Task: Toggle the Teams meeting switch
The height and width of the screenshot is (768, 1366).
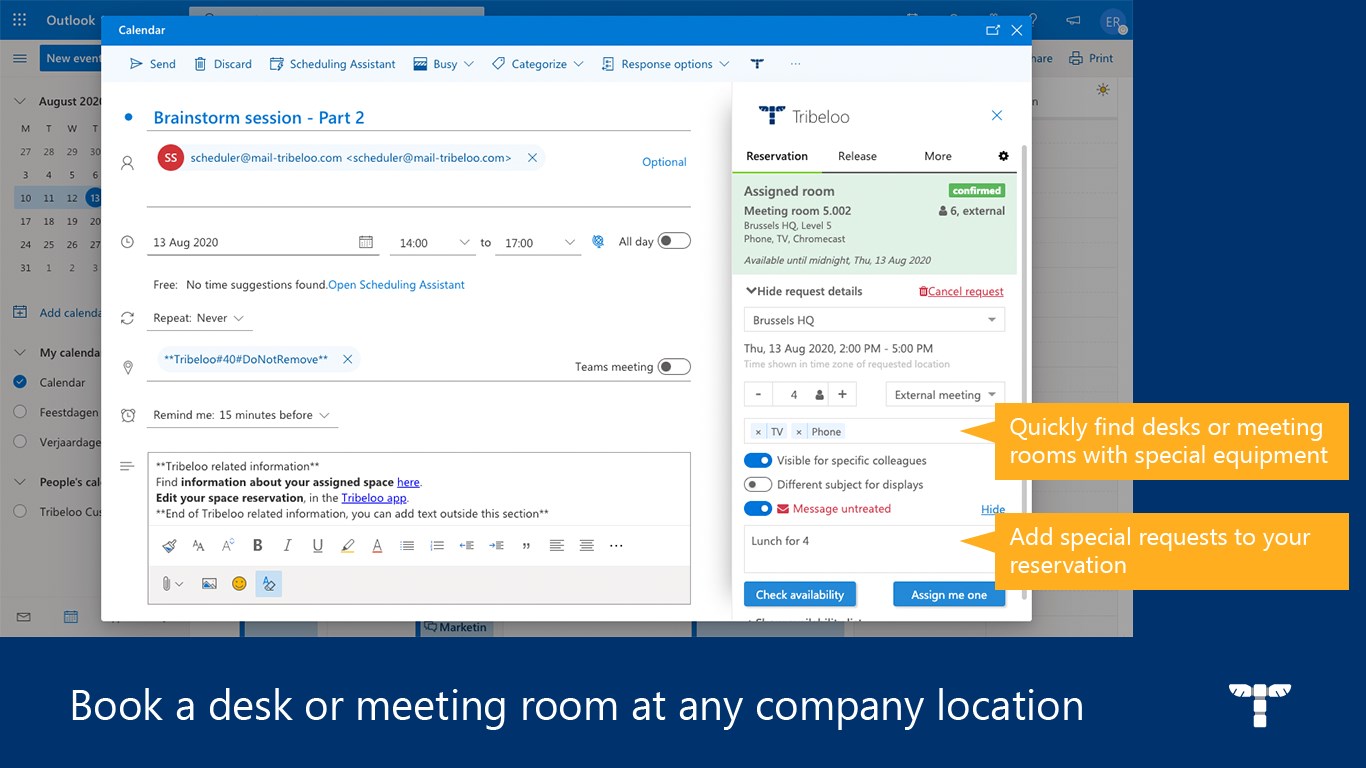Action: 674,367
